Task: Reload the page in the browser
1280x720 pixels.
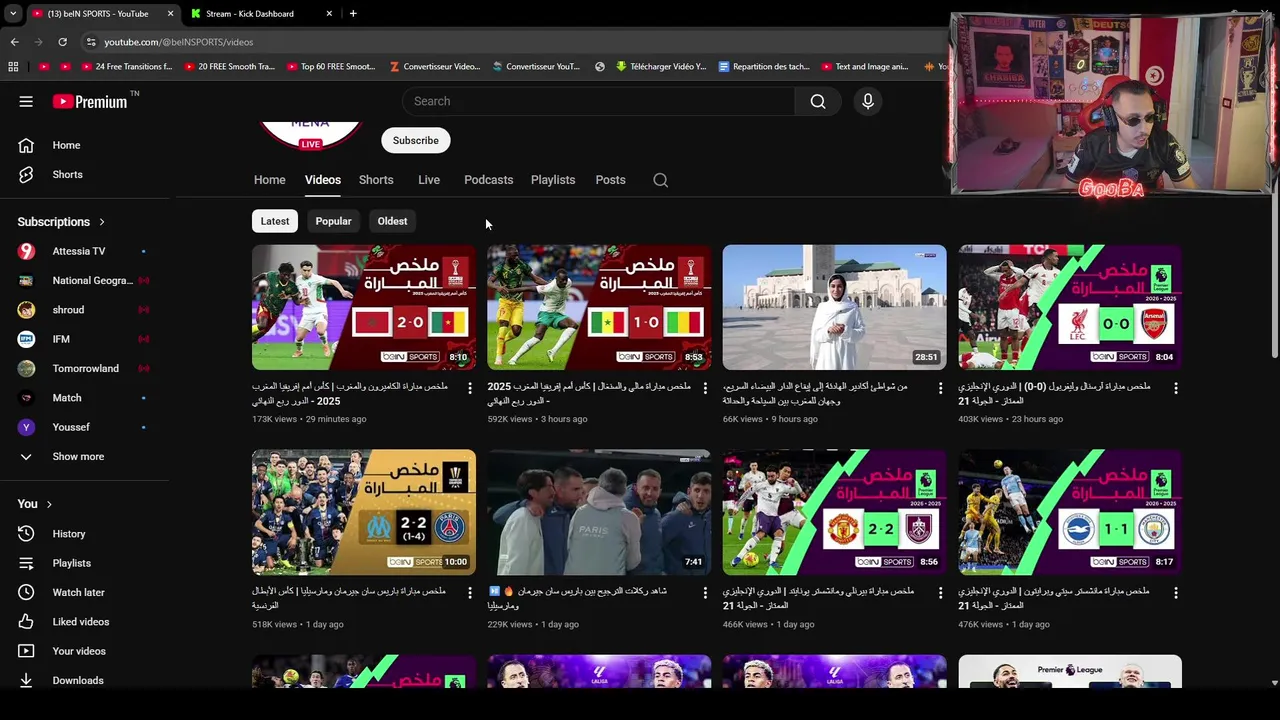Action: 62,42
